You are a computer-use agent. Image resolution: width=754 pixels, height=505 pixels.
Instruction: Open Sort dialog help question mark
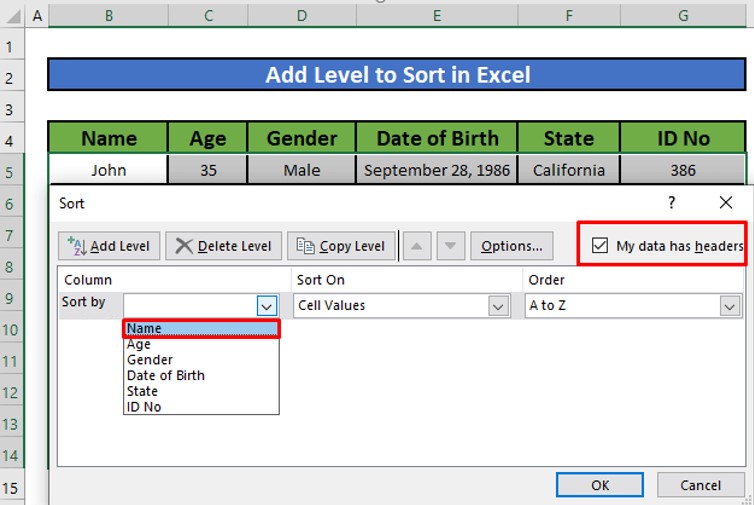pos(671,202)
